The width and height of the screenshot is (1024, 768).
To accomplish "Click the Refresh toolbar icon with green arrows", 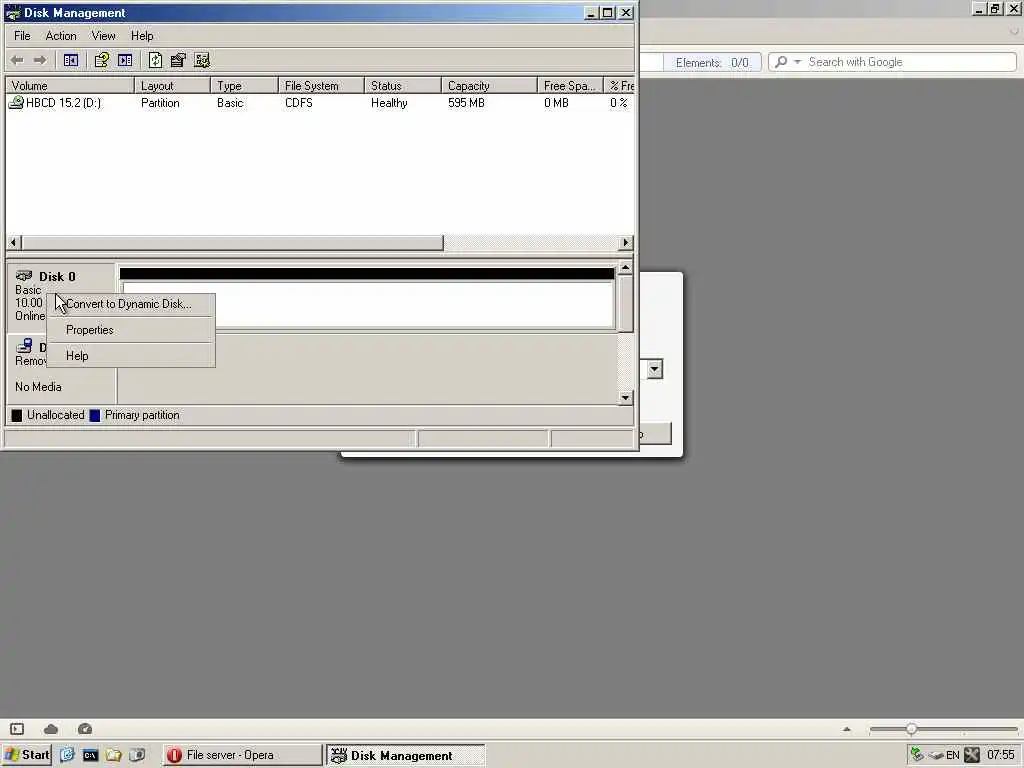I will (155, 60).
